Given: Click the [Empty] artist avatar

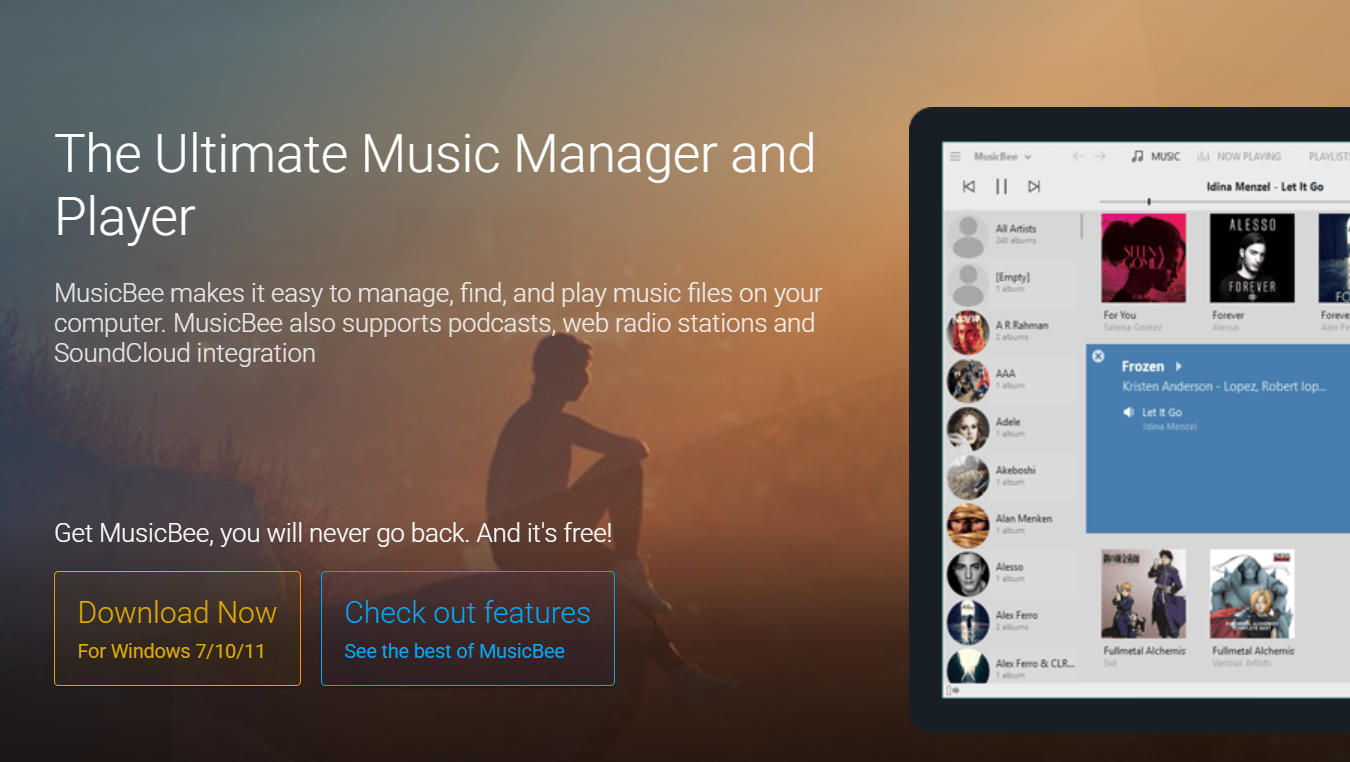Looking at the screenshot, I should [968, 283].
